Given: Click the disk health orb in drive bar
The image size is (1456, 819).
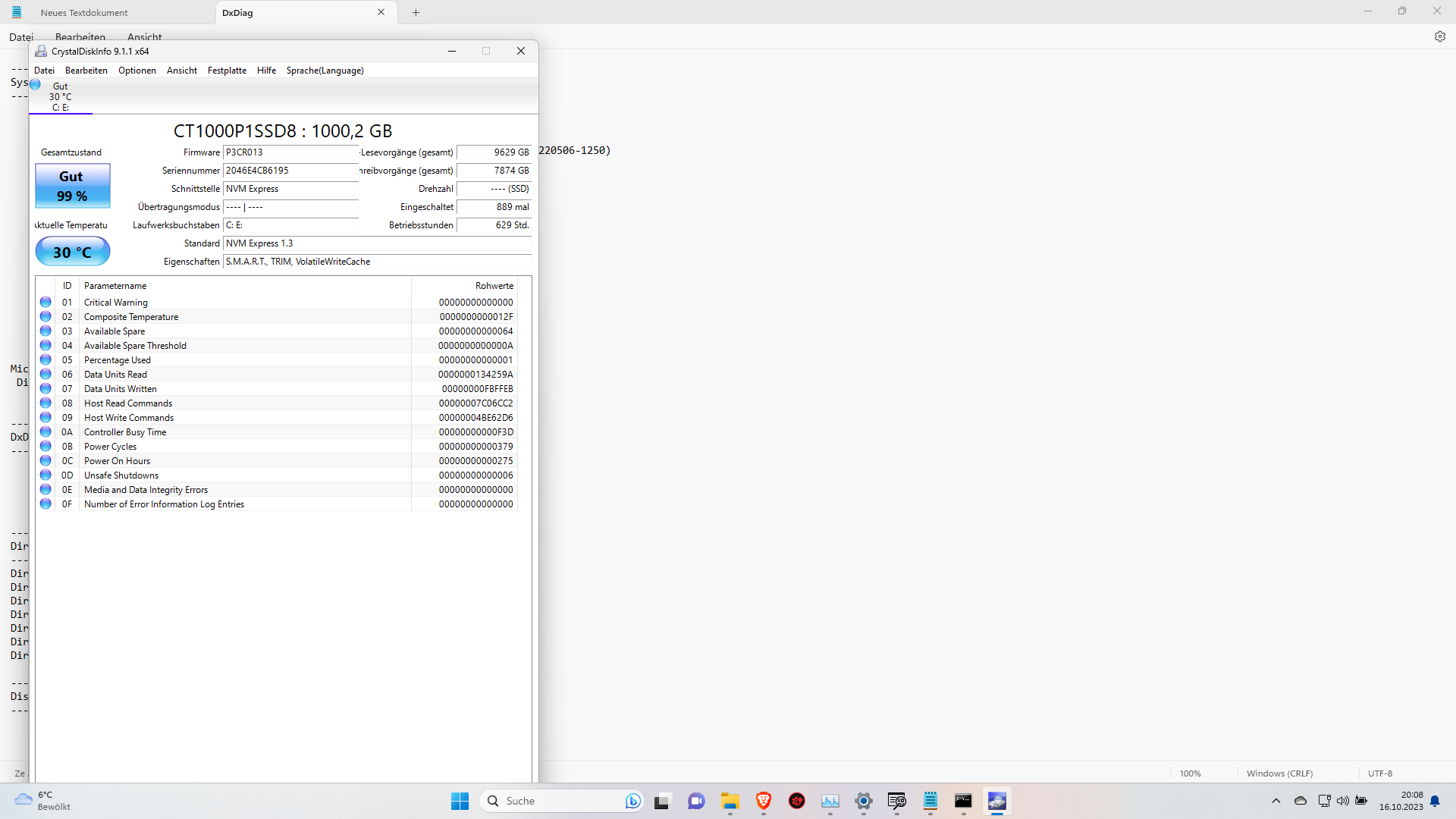Looking at the screenshot, I should 36,85.
